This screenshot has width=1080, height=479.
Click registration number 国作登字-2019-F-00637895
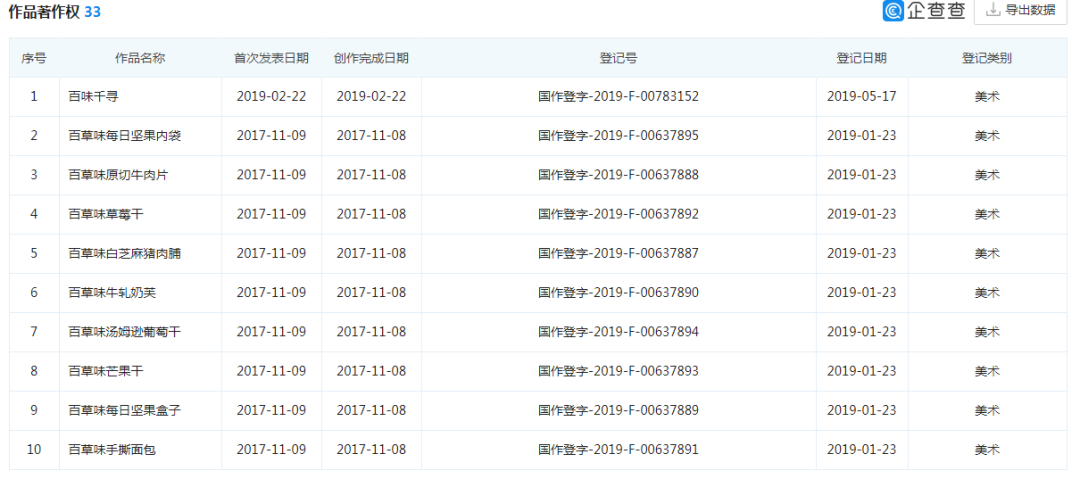[619, 136]
